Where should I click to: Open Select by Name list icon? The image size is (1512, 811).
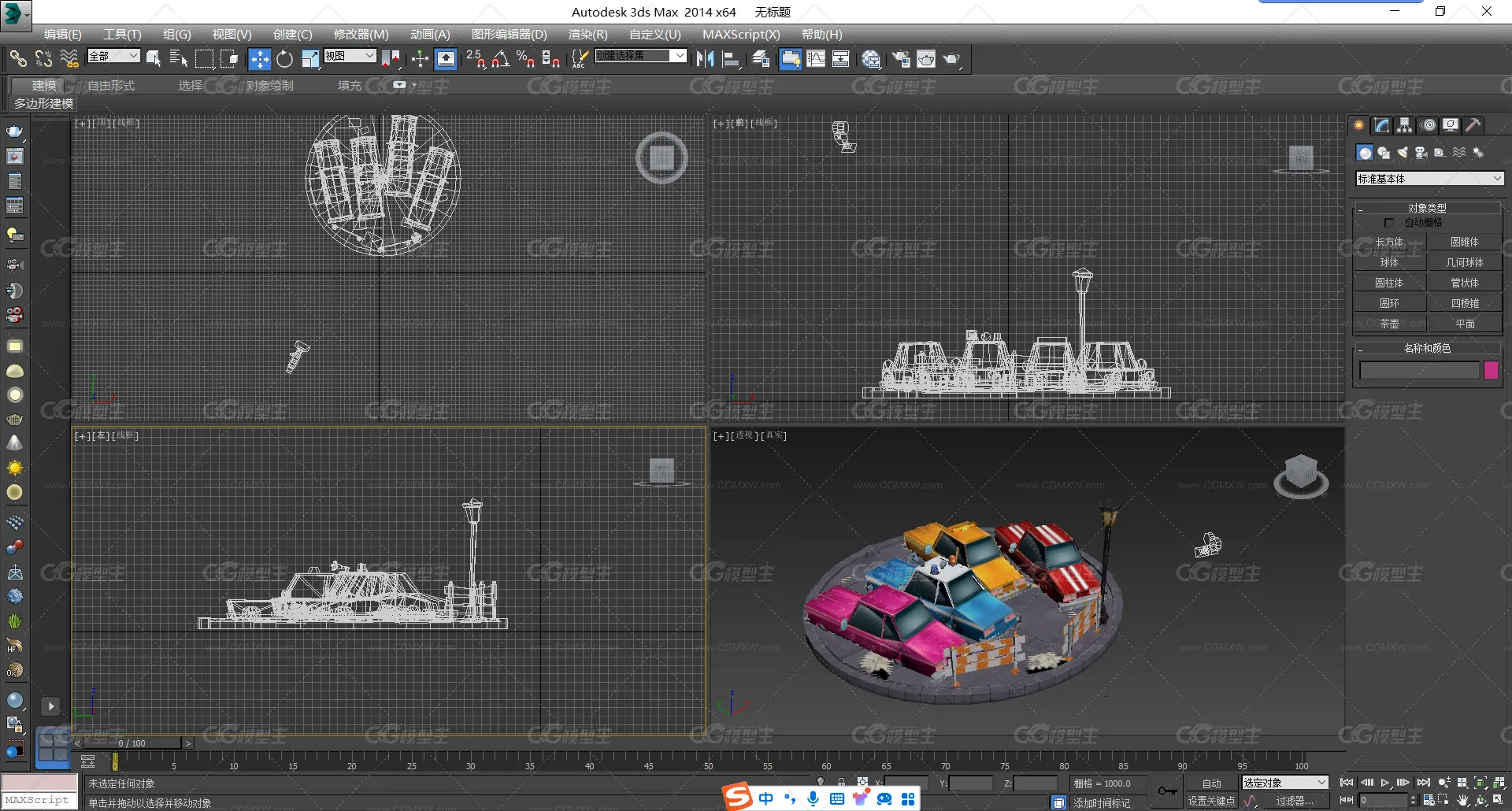179,59
